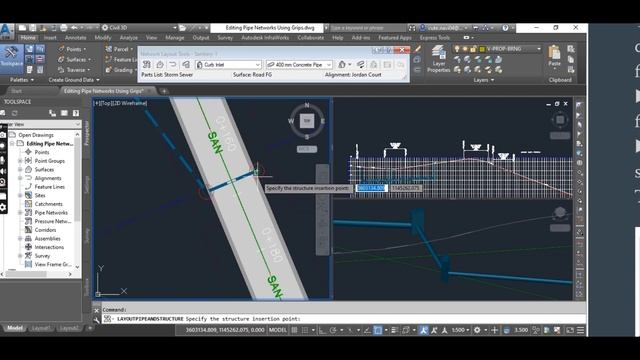Viewport: 640px width, 360px height.
Task: Toggle snap mode in the status bar
Action: pos(305,330)
